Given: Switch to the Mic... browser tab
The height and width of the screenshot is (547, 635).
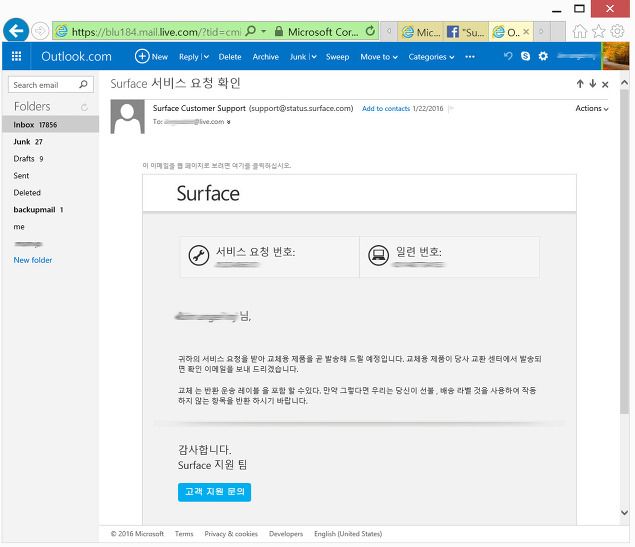Looking at the screenshot, I should (x=422, y=32).
